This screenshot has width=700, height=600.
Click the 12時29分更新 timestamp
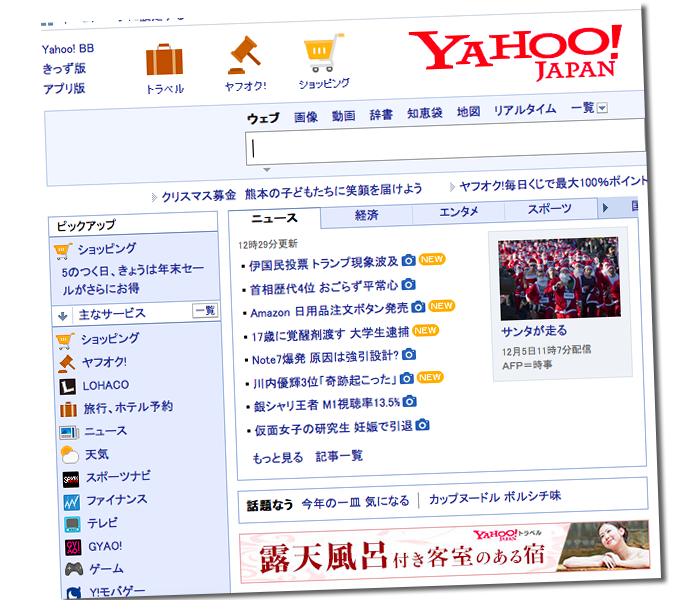click(x=268, y=244)
